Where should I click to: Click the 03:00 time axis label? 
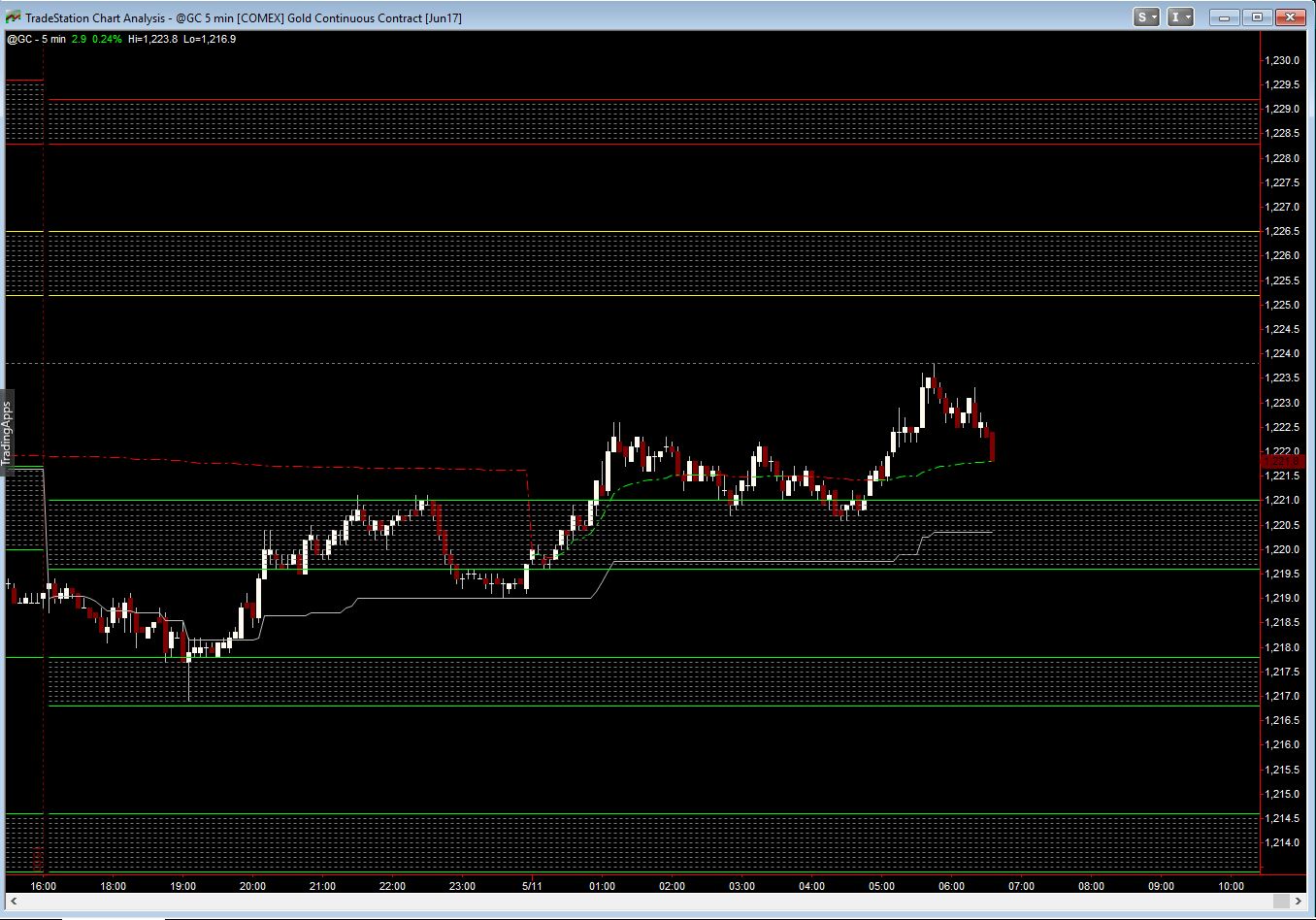(x=742, y=886)
